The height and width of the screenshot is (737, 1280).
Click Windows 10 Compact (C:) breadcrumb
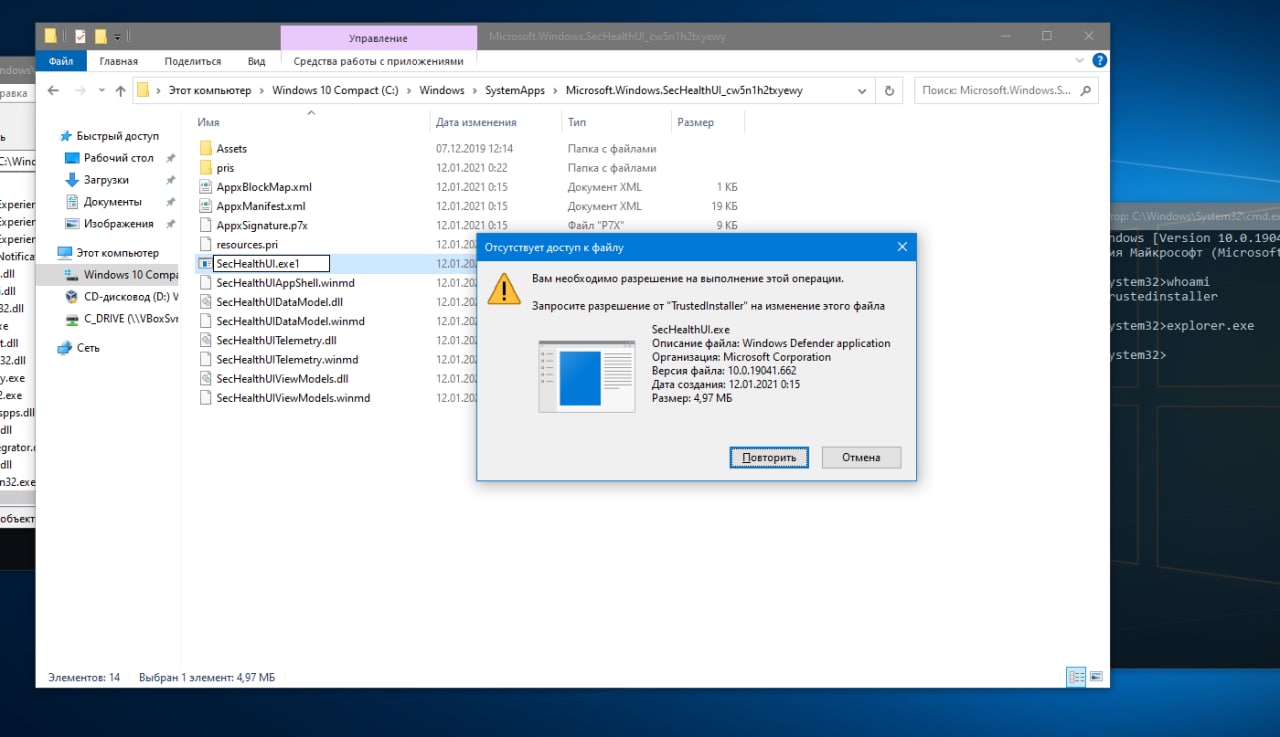335,90
